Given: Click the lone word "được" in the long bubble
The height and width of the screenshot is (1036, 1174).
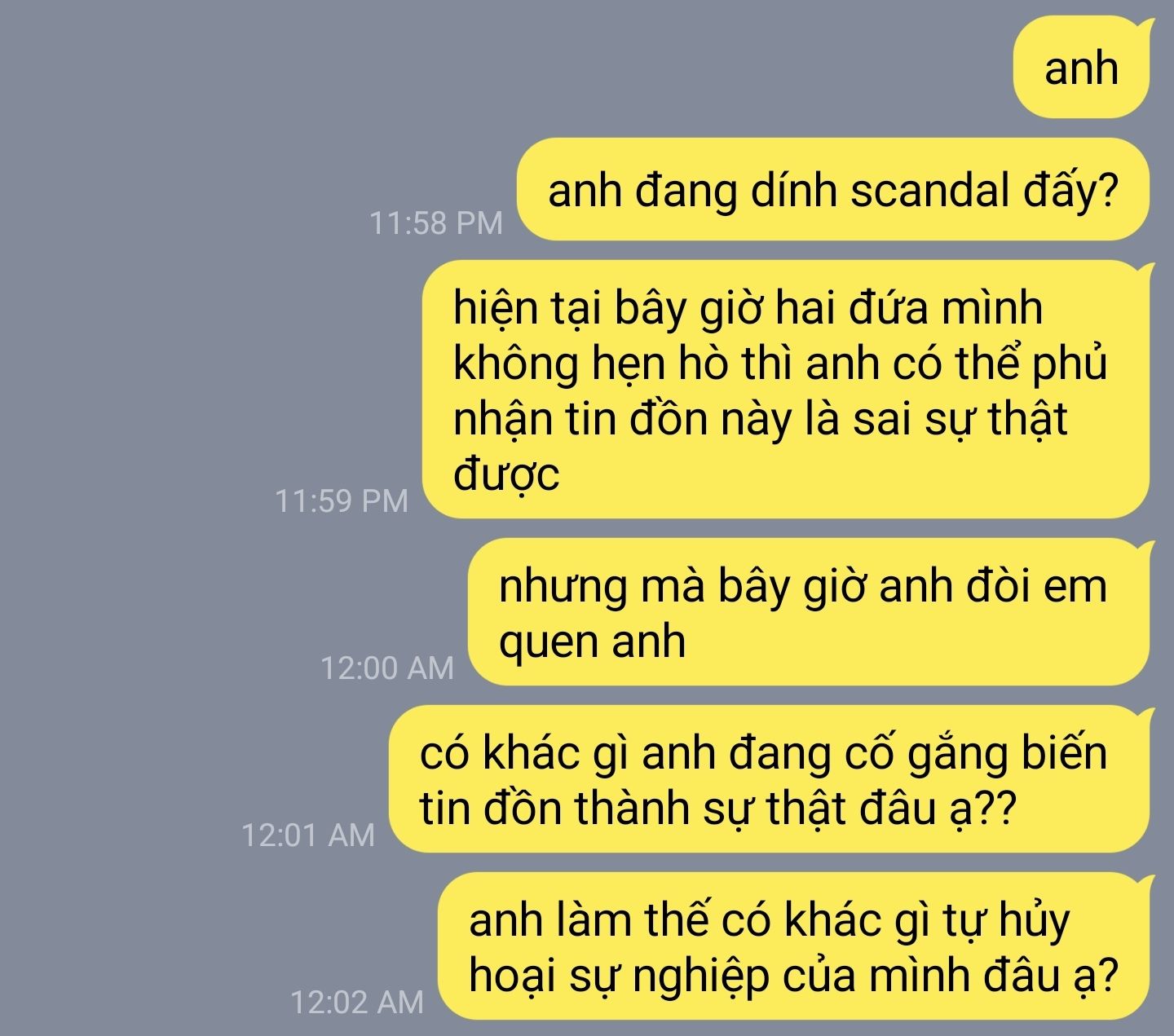Looking at the screenshot, I should click(x=506, y=475).
